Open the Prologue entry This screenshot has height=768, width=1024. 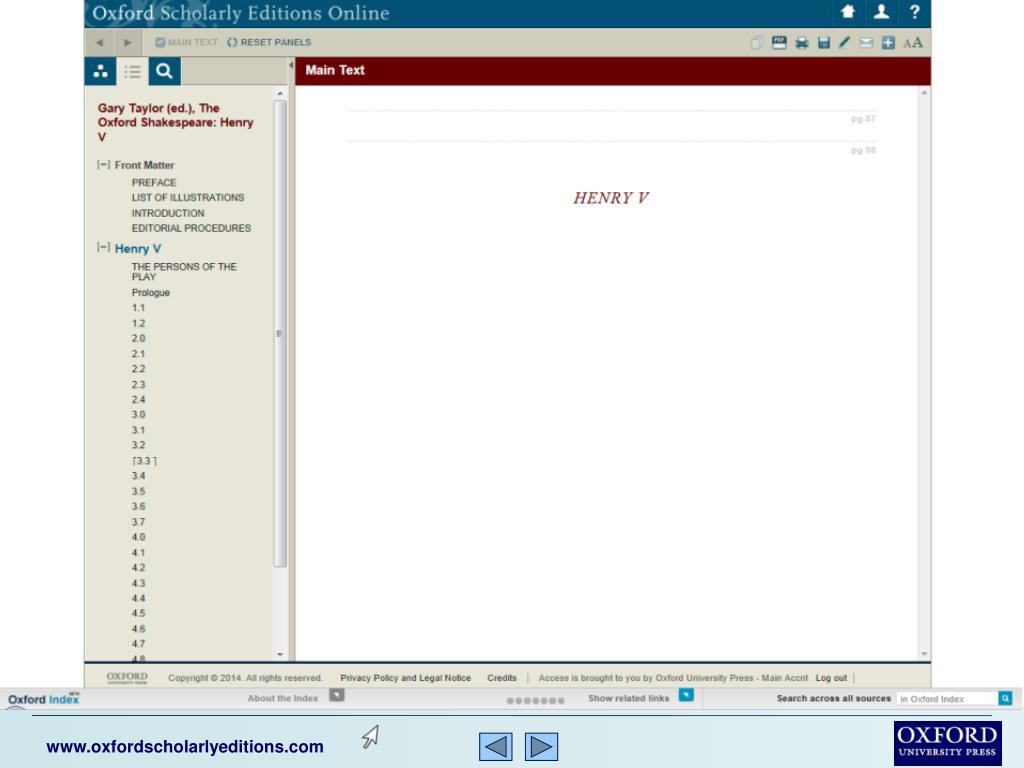[151, 293]
